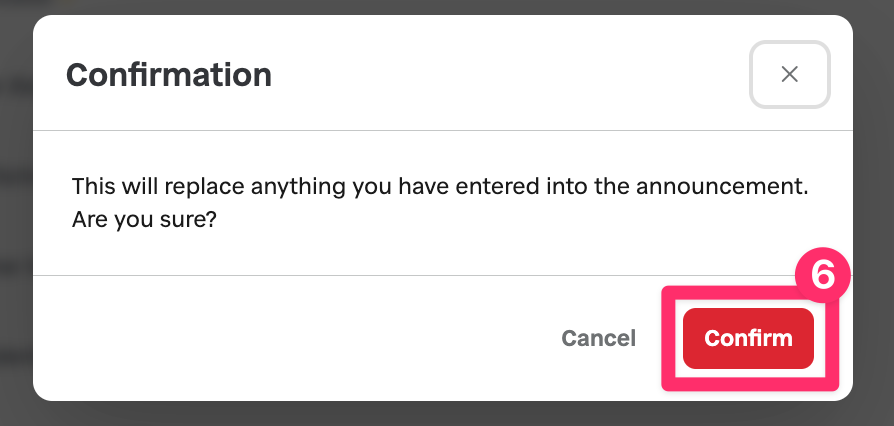
Task: Click the blank dialog body right of "Are you sure?"
Action: (500, 219)
